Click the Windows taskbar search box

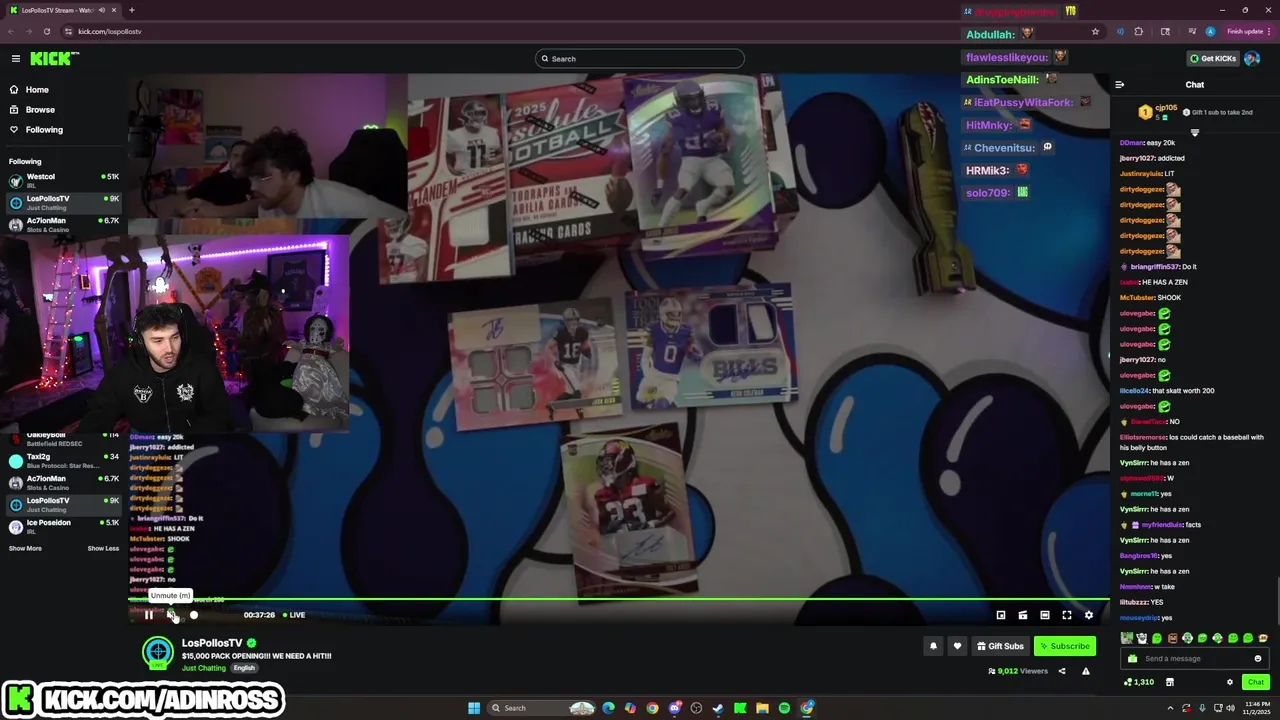542,708
